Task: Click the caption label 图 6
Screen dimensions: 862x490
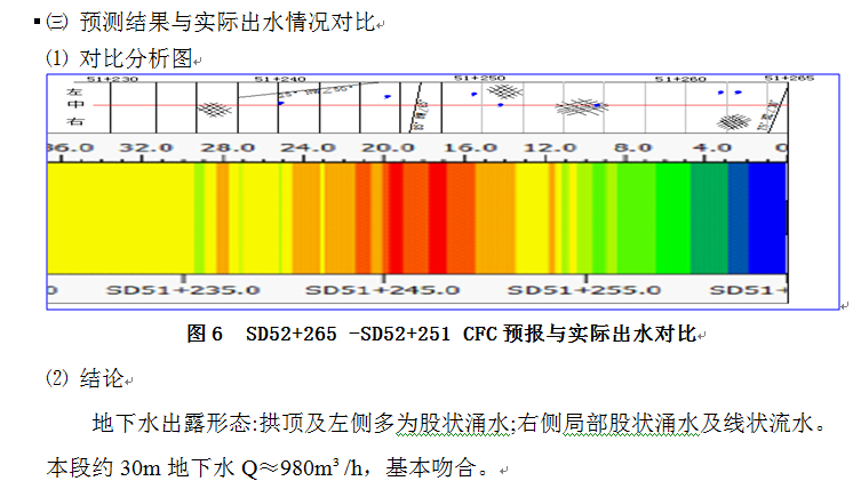Action: pyautogui.click(x=205, y=334)
